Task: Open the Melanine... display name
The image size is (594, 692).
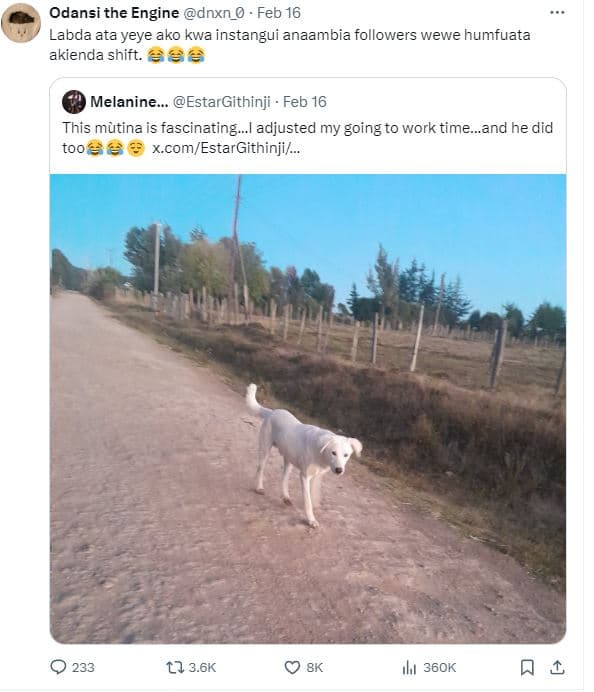Action: click(x=129, y=102)
